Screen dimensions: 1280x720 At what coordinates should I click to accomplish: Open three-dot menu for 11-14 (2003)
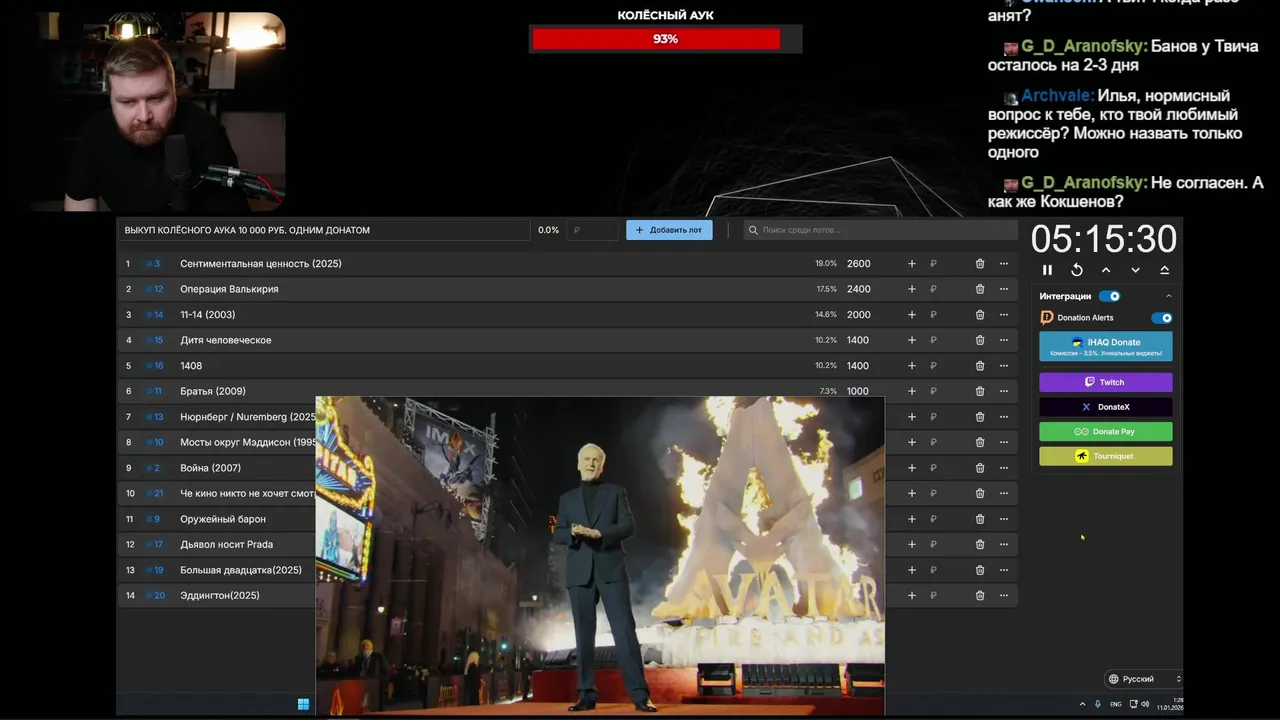1004,315
